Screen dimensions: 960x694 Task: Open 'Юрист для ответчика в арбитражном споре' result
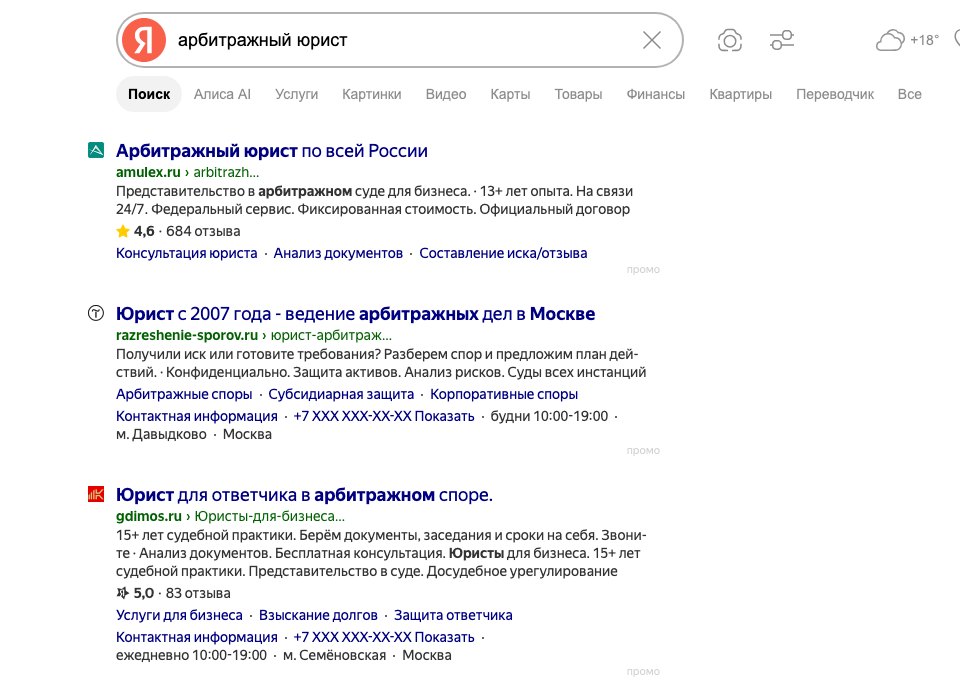[x=304, y=494]
